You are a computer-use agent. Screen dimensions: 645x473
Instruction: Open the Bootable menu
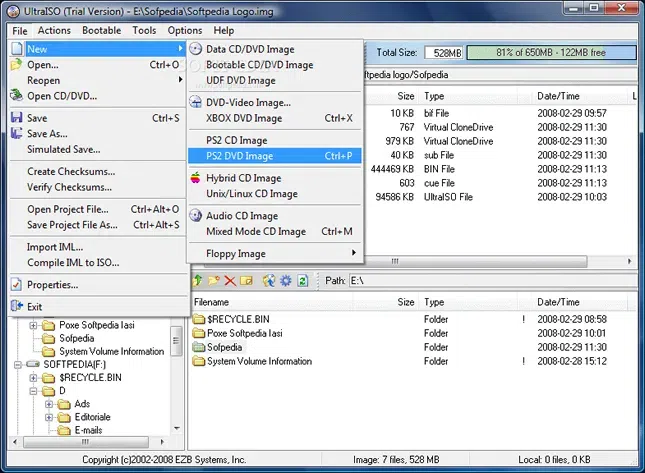click(x=102, y=31)
